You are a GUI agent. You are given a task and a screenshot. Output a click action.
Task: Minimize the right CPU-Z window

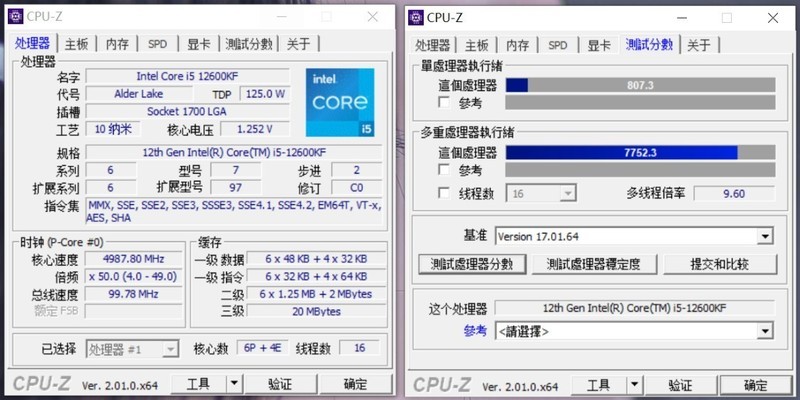[682, 18]
